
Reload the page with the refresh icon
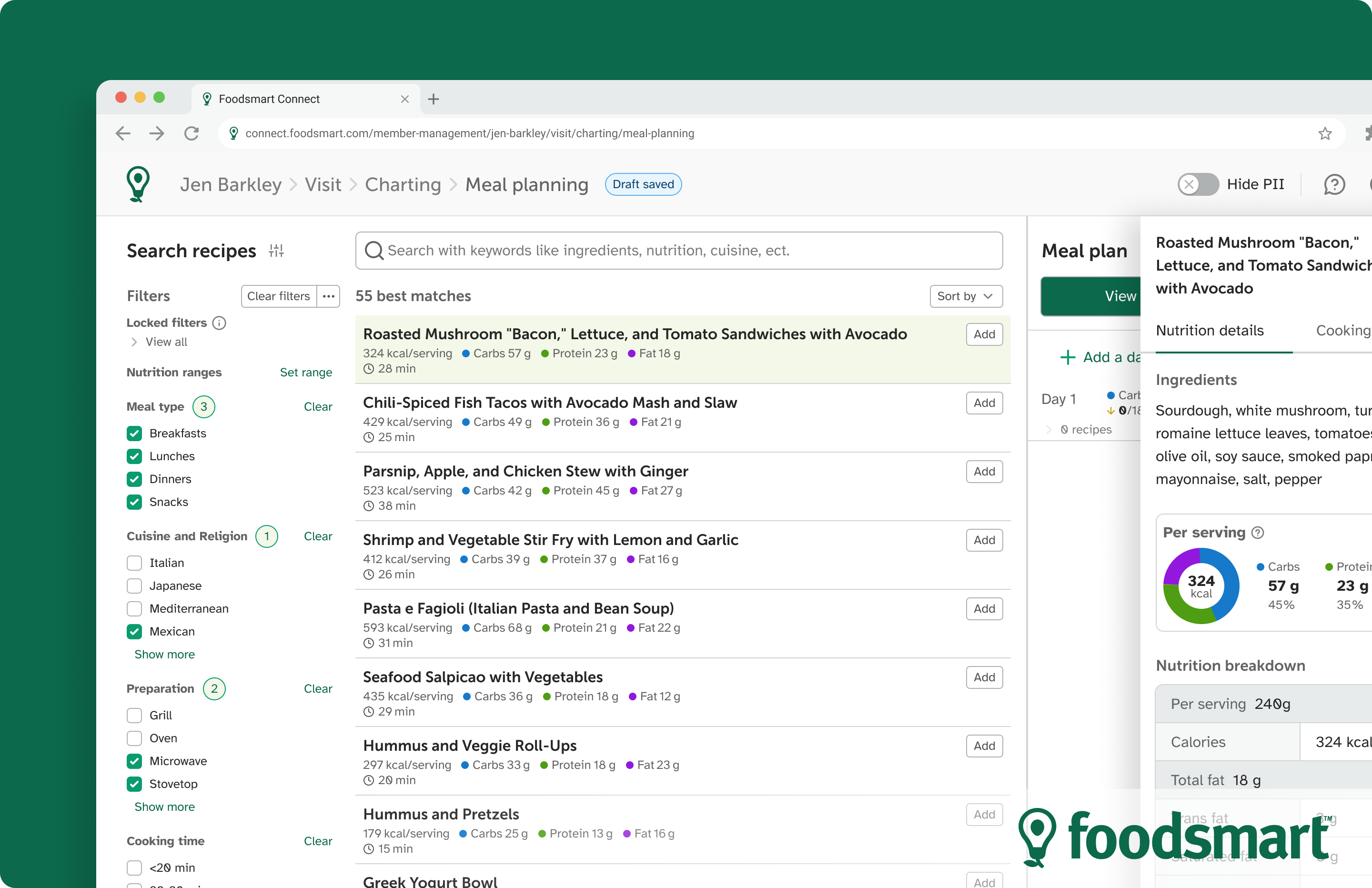click(192, 134)
